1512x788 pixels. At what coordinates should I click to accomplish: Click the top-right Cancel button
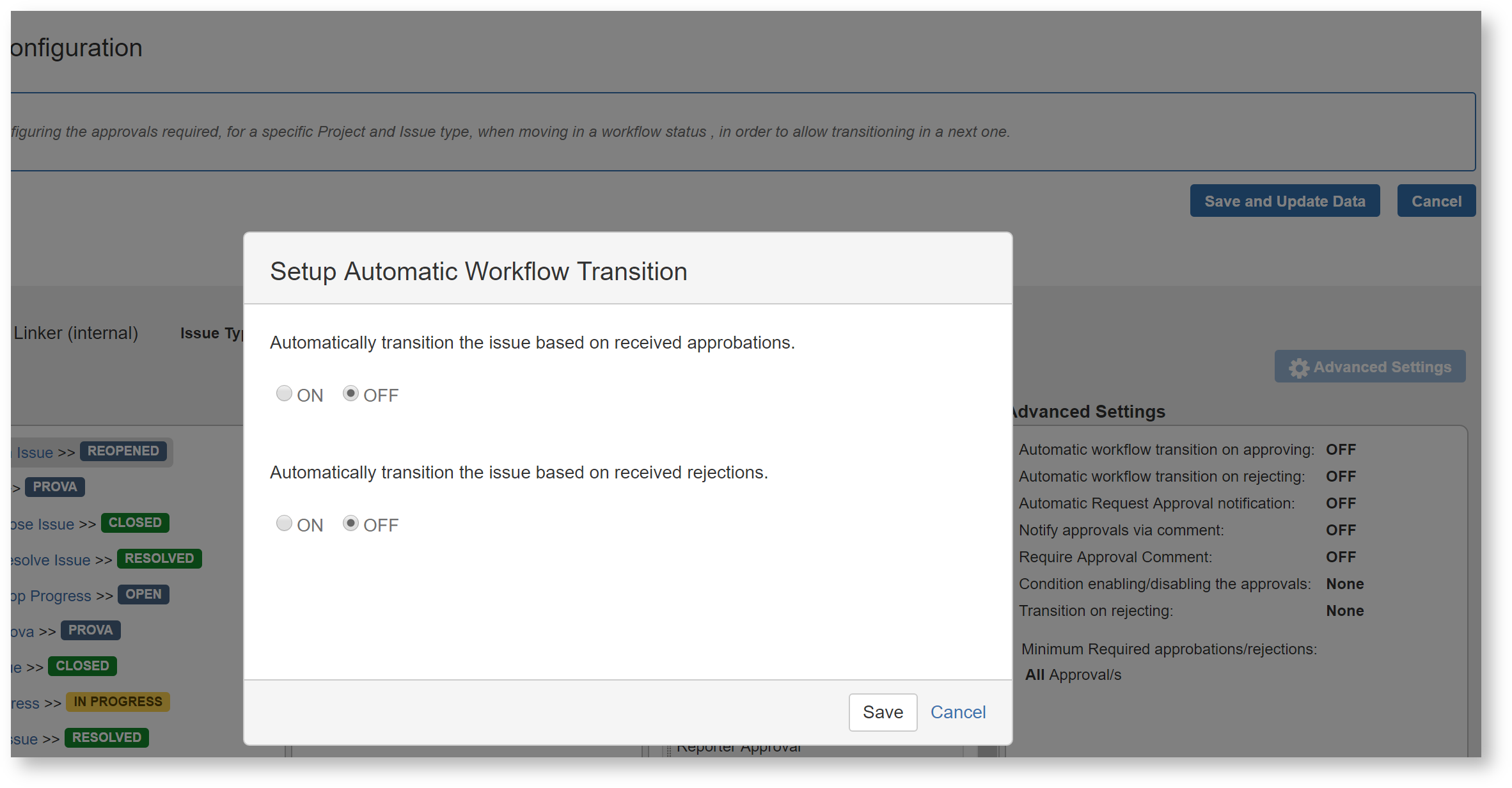point(1436,201)
